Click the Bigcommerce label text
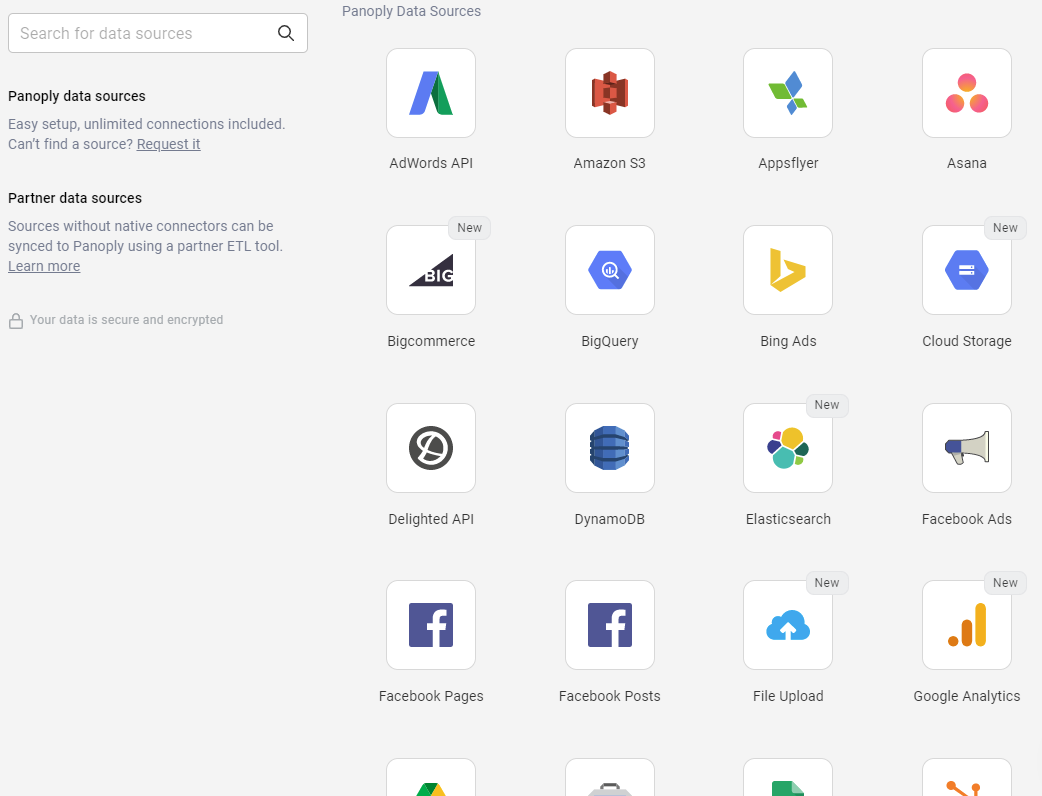The height and width of the screenshot is (796, 1042). 431,342
